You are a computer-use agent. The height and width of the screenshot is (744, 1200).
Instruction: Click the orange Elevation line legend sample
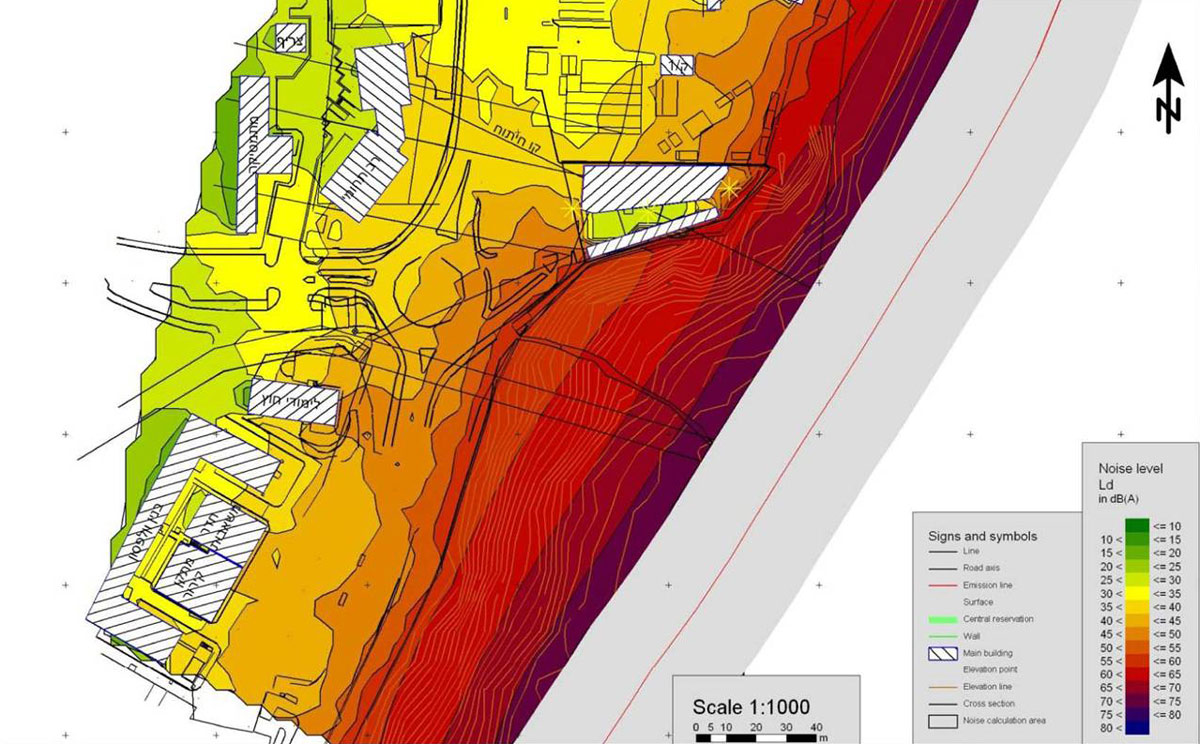point(941,687)
